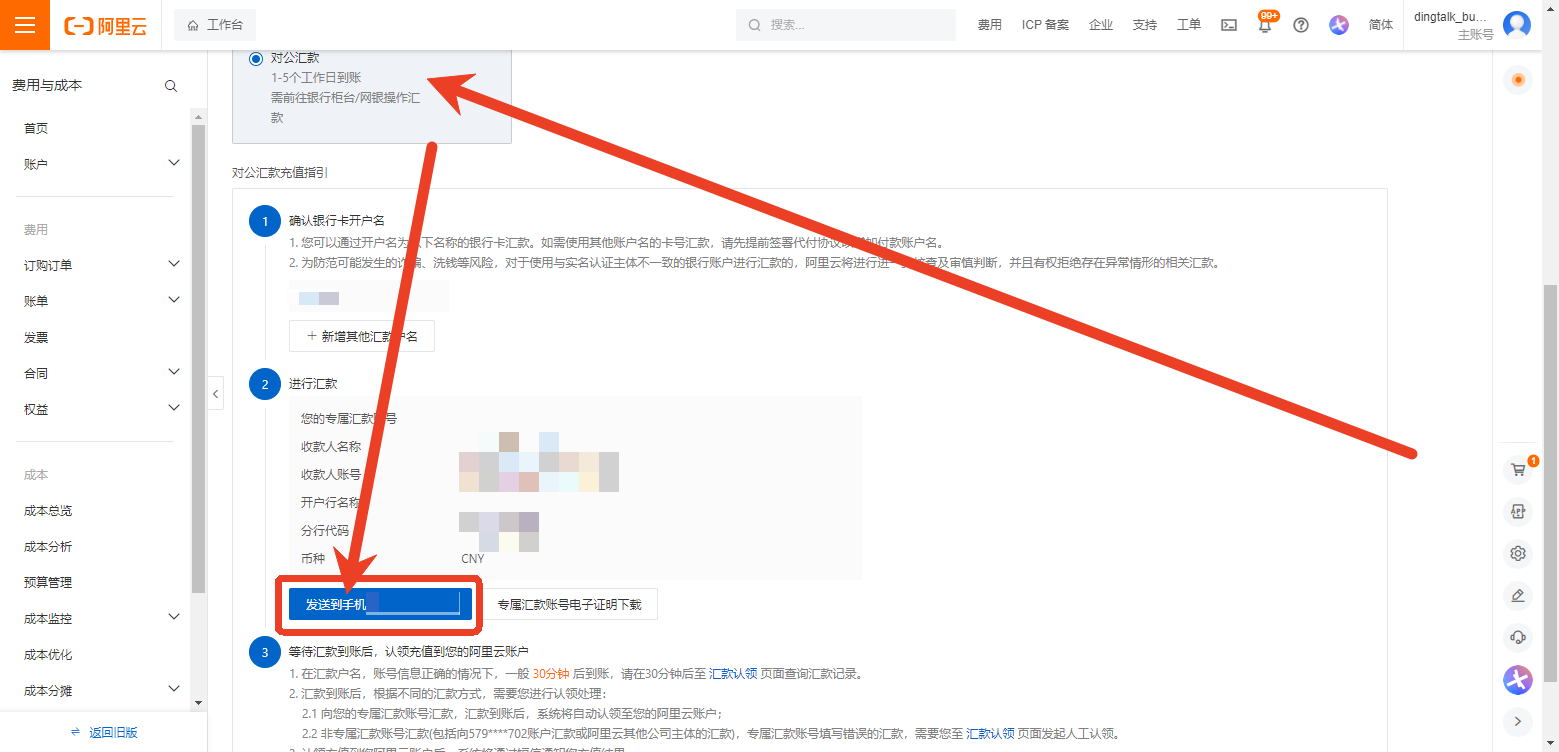Open the AI assistant icon in top bar

point(1339,25)
